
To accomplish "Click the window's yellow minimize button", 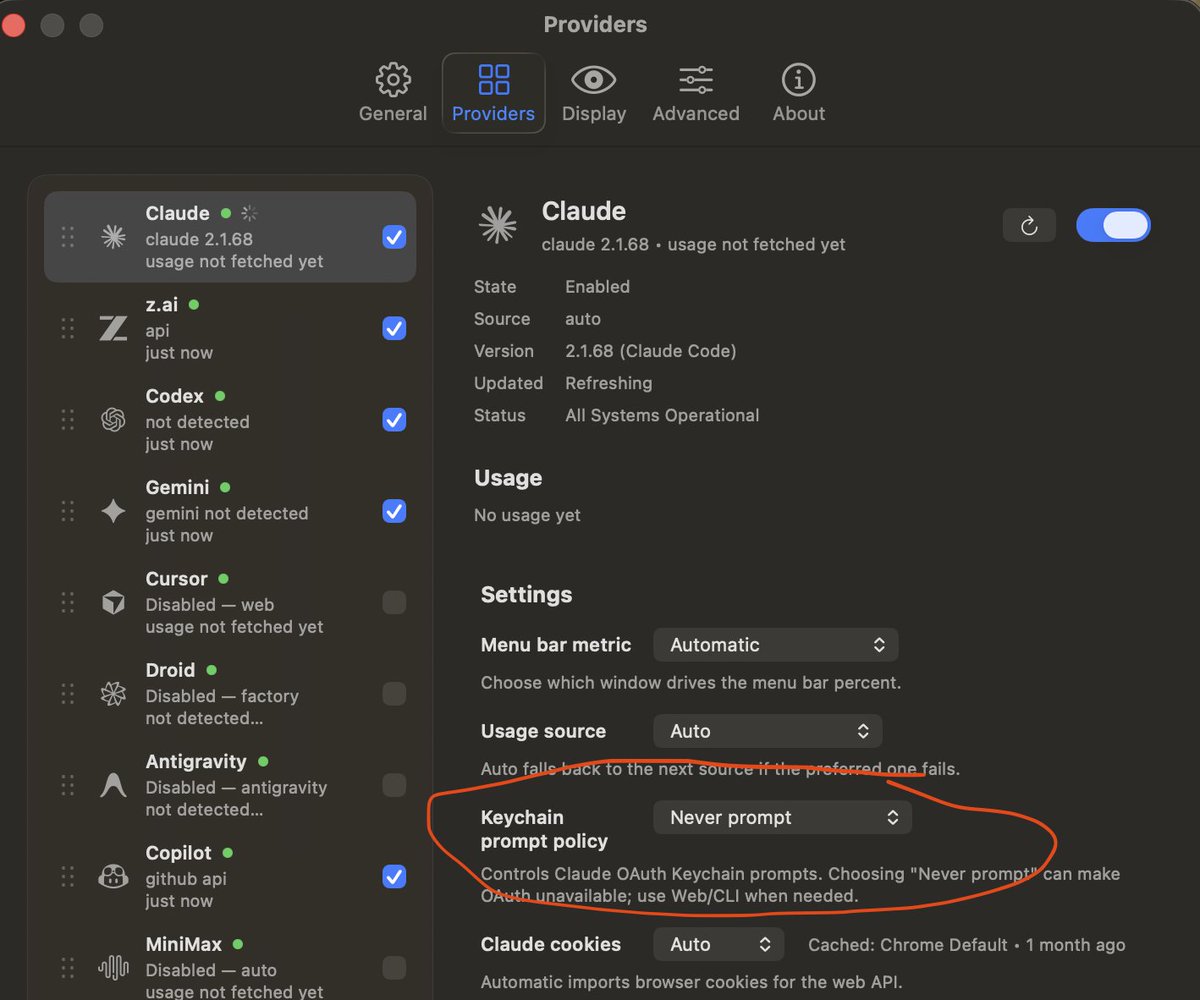I will [x=51, y=25].
